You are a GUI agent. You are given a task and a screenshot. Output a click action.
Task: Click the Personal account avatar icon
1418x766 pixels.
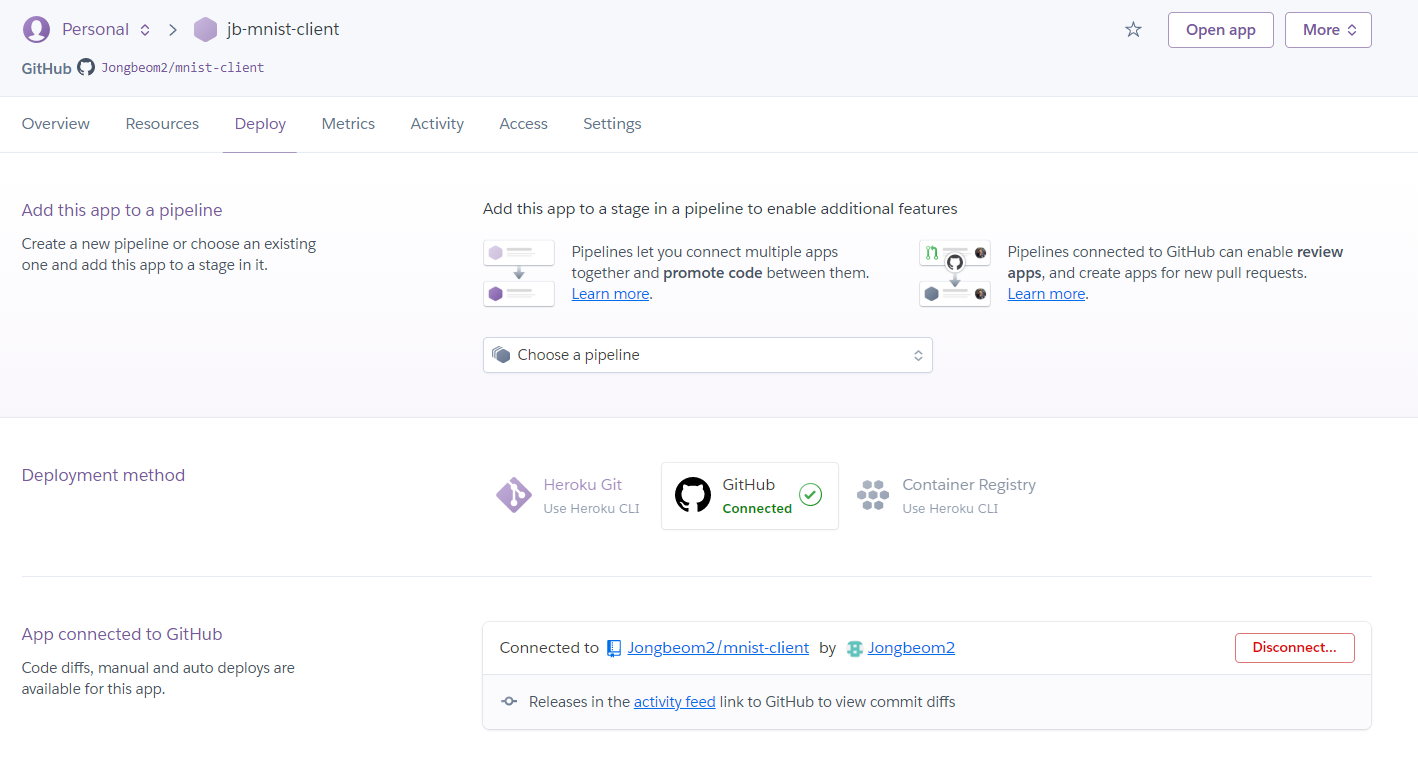[37, 30]
